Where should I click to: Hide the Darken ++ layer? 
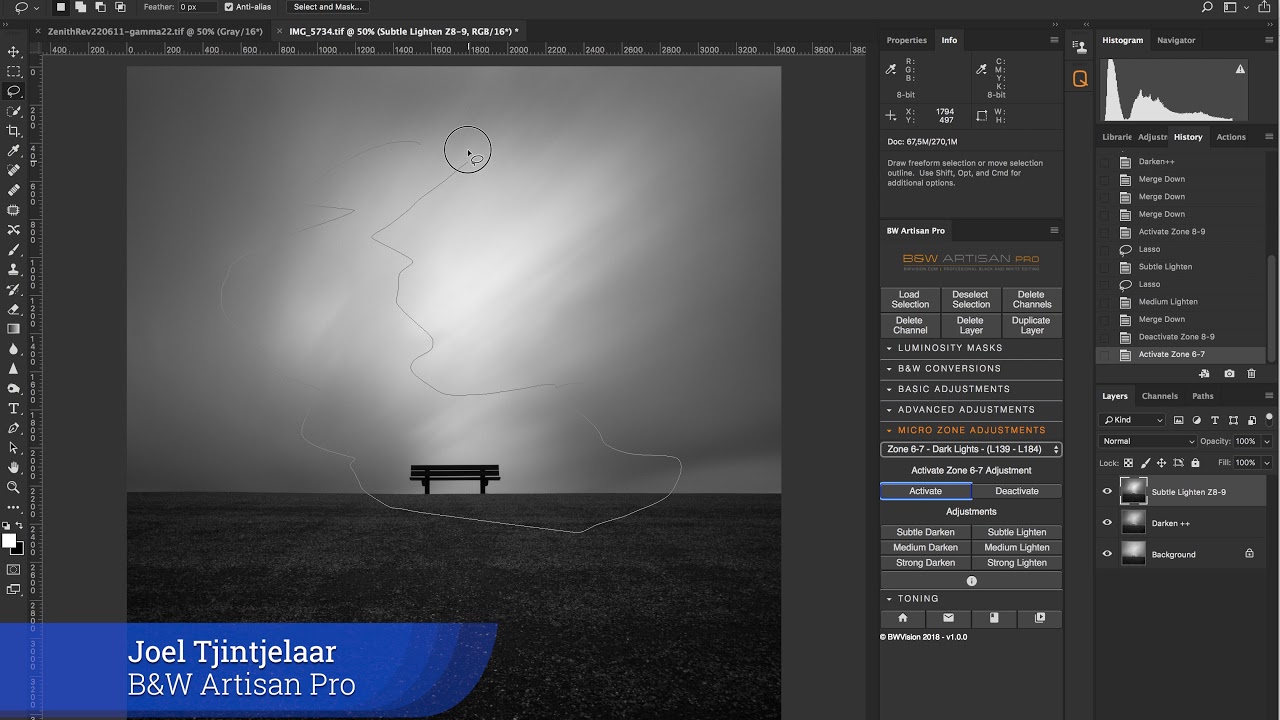click(x=1107, y=522)
